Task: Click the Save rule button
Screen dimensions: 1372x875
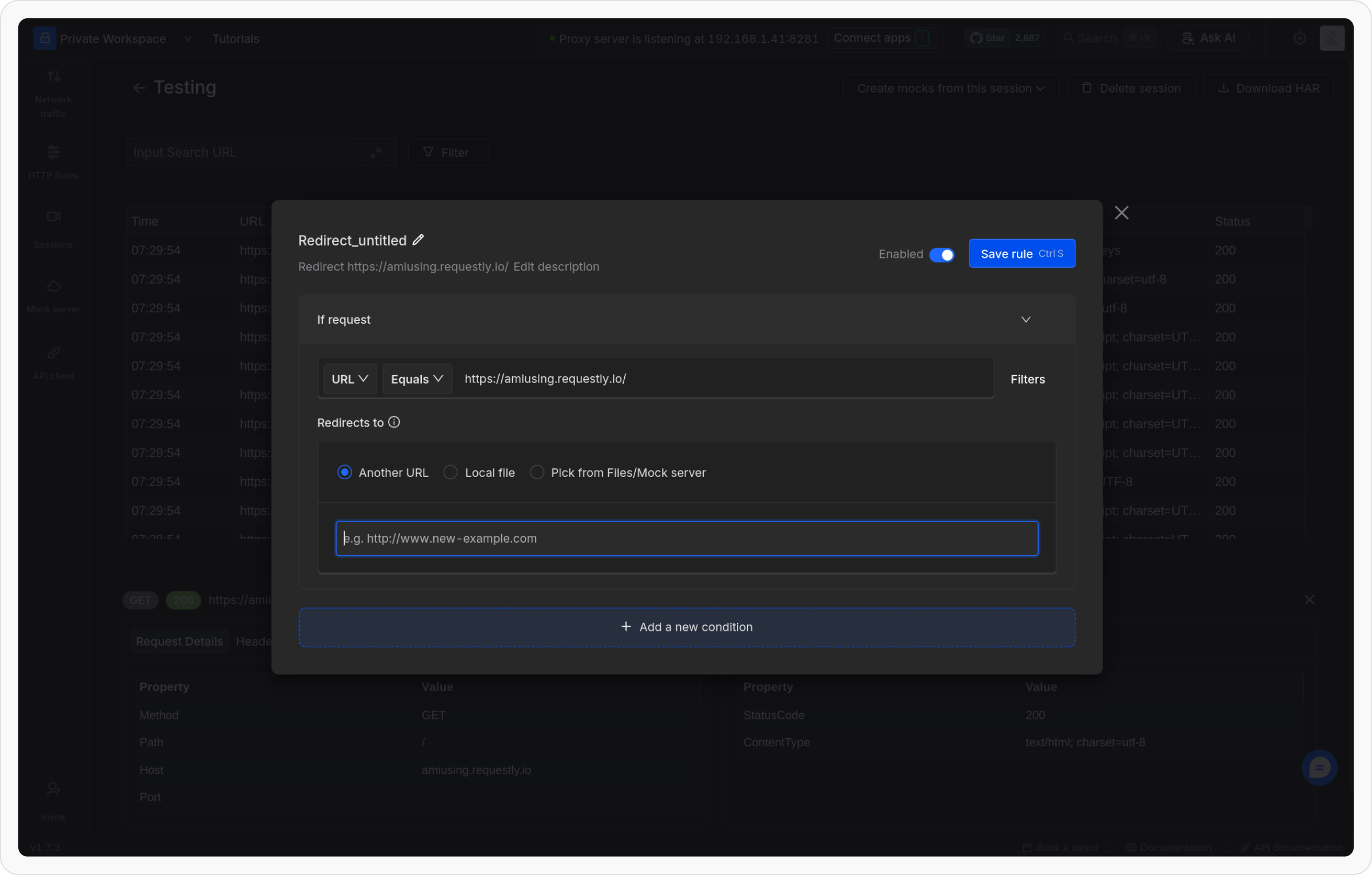Action: click(1022, 254)
